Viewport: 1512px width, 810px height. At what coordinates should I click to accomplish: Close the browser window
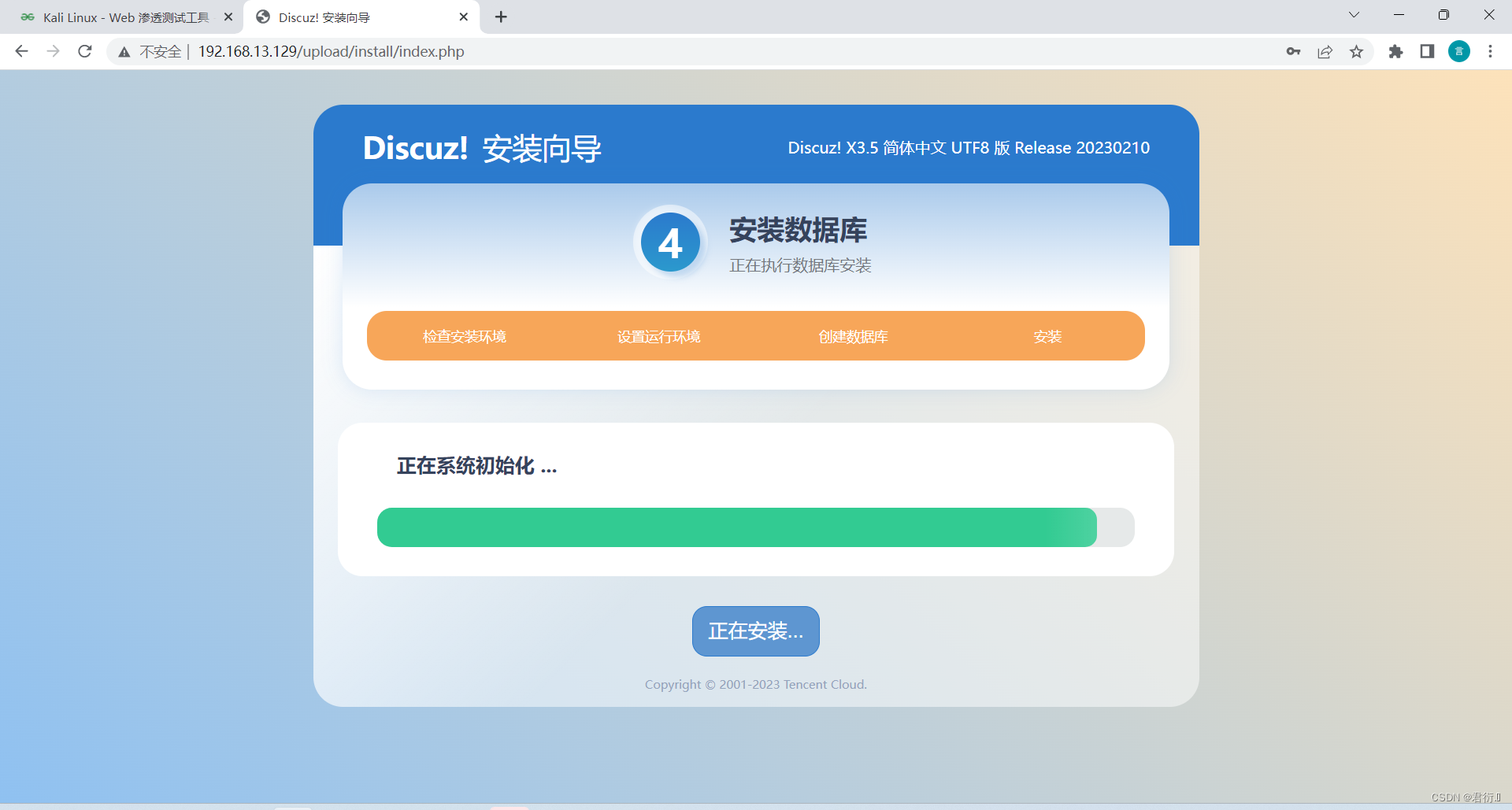coord(1489,15)
